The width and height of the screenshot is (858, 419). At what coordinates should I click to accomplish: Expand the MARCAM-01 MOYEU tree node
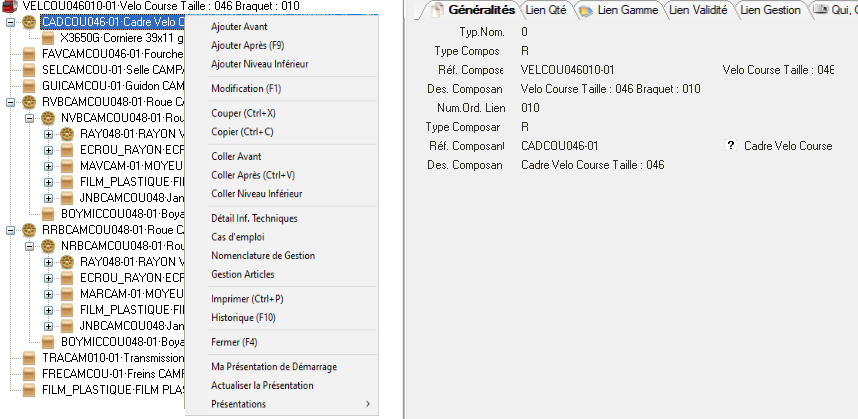coord(48,293)
